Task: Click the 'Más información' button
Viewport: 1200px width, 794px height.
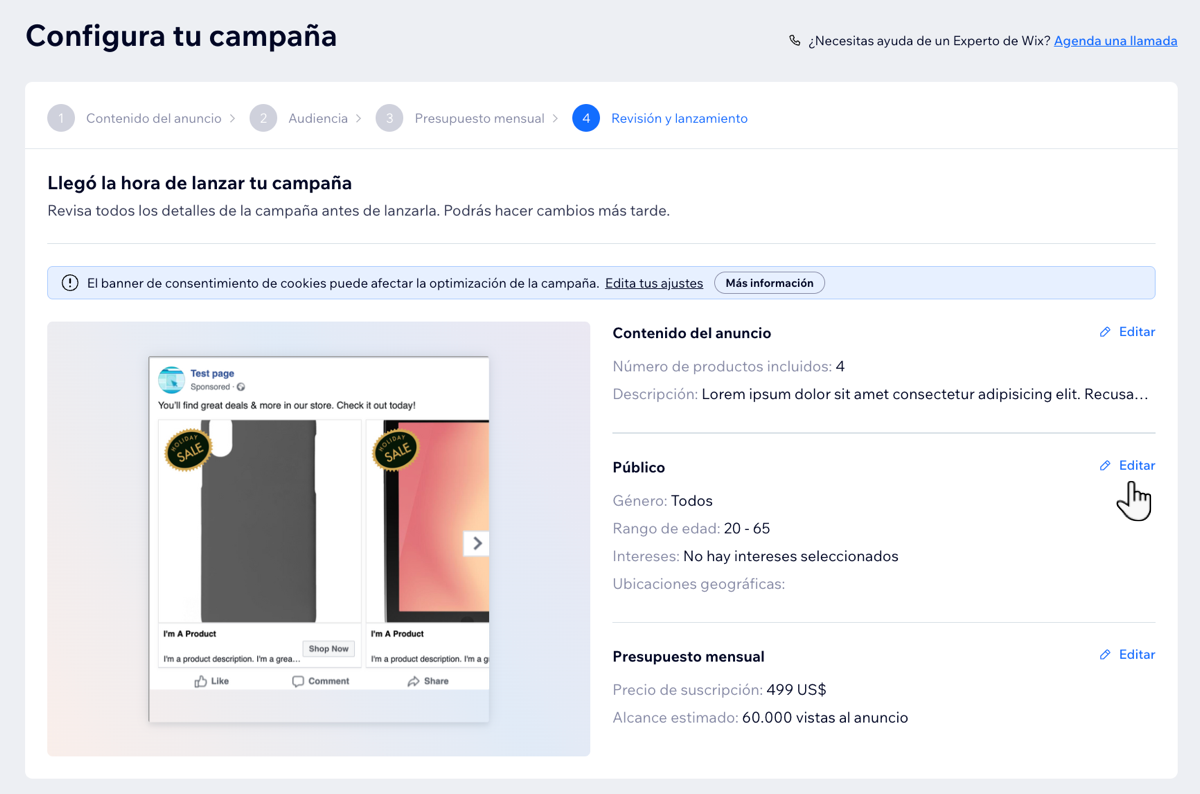Action: (x=769, y=283)
